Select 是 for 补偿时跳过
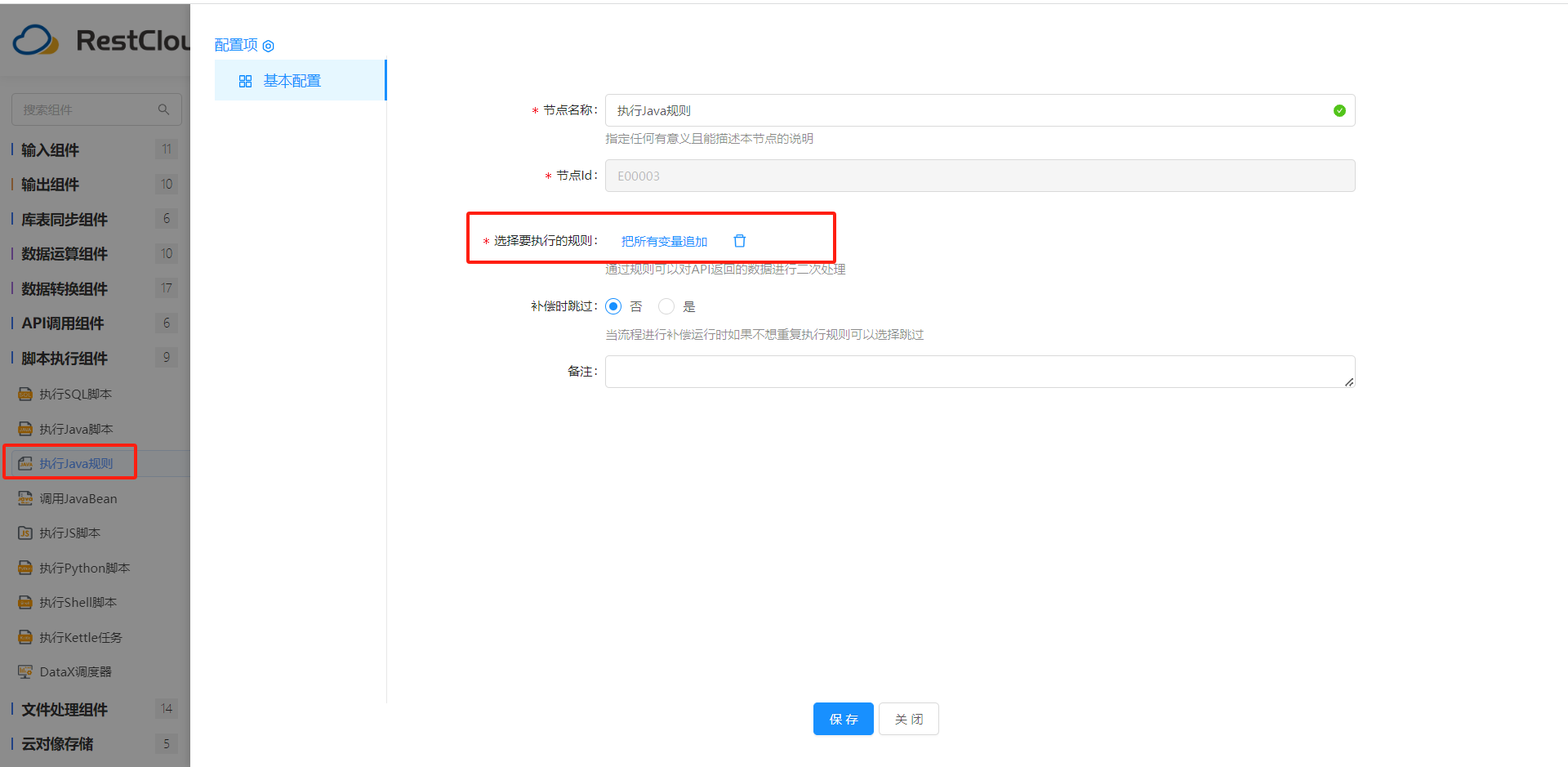This screenshot has height=767, width=1568. coord(666,306)
